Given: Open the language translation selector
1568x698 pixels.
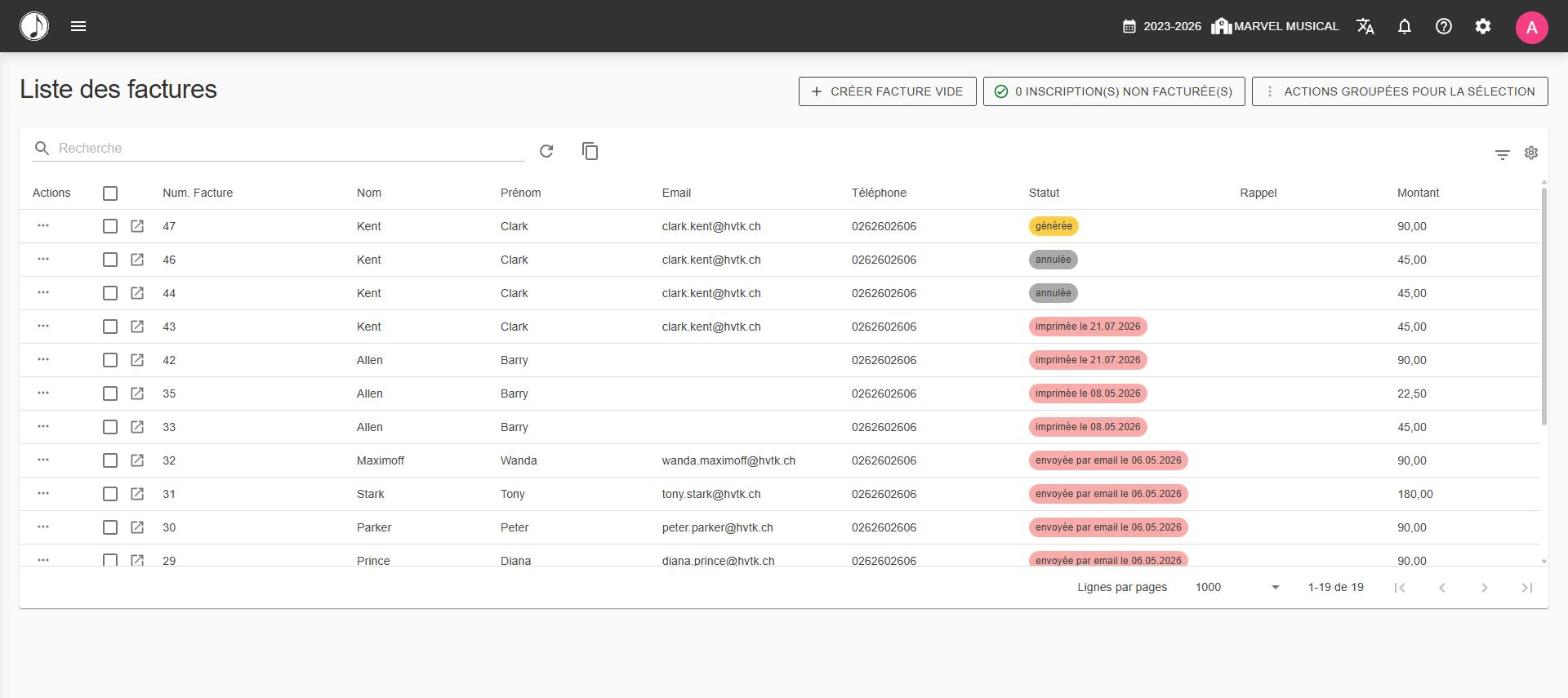Looking at the screenshot, I should pos(1365,26).
